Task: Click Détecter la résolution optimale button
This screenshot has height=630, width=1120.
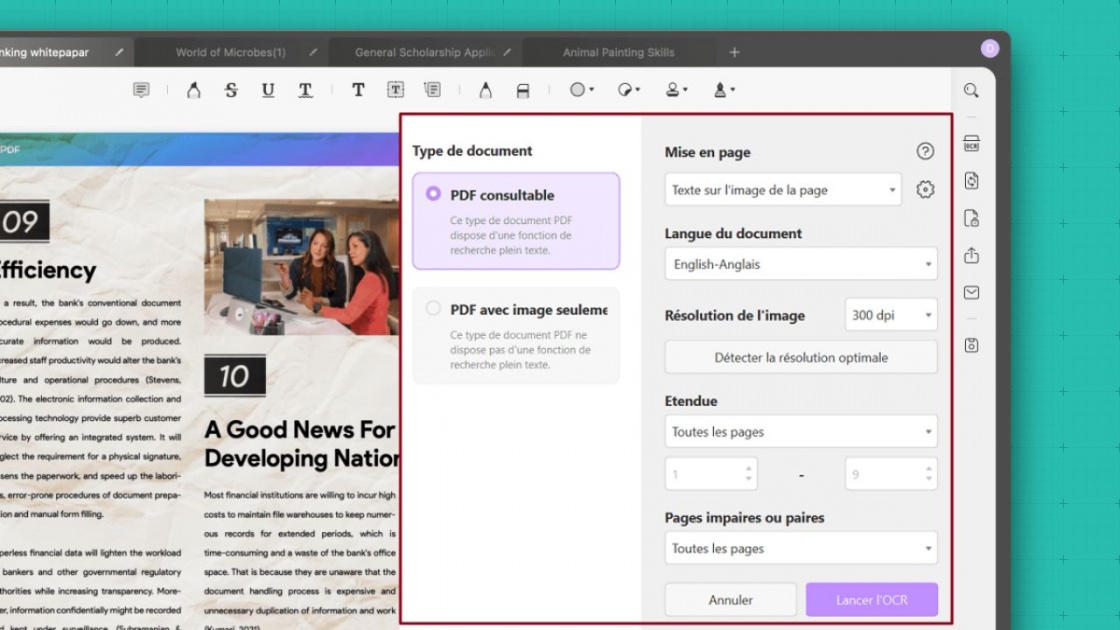Action: [x=800, y=357]
